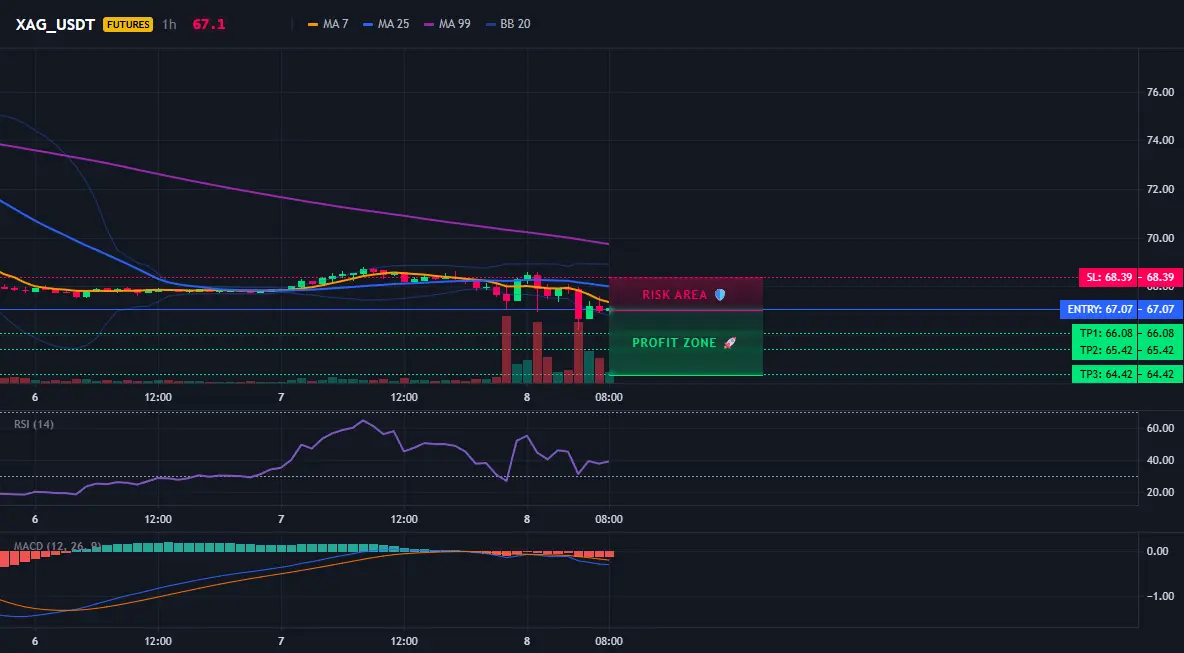
Task: Click the 60.00 RSI axis value
Action: (x=1161, y=428)
